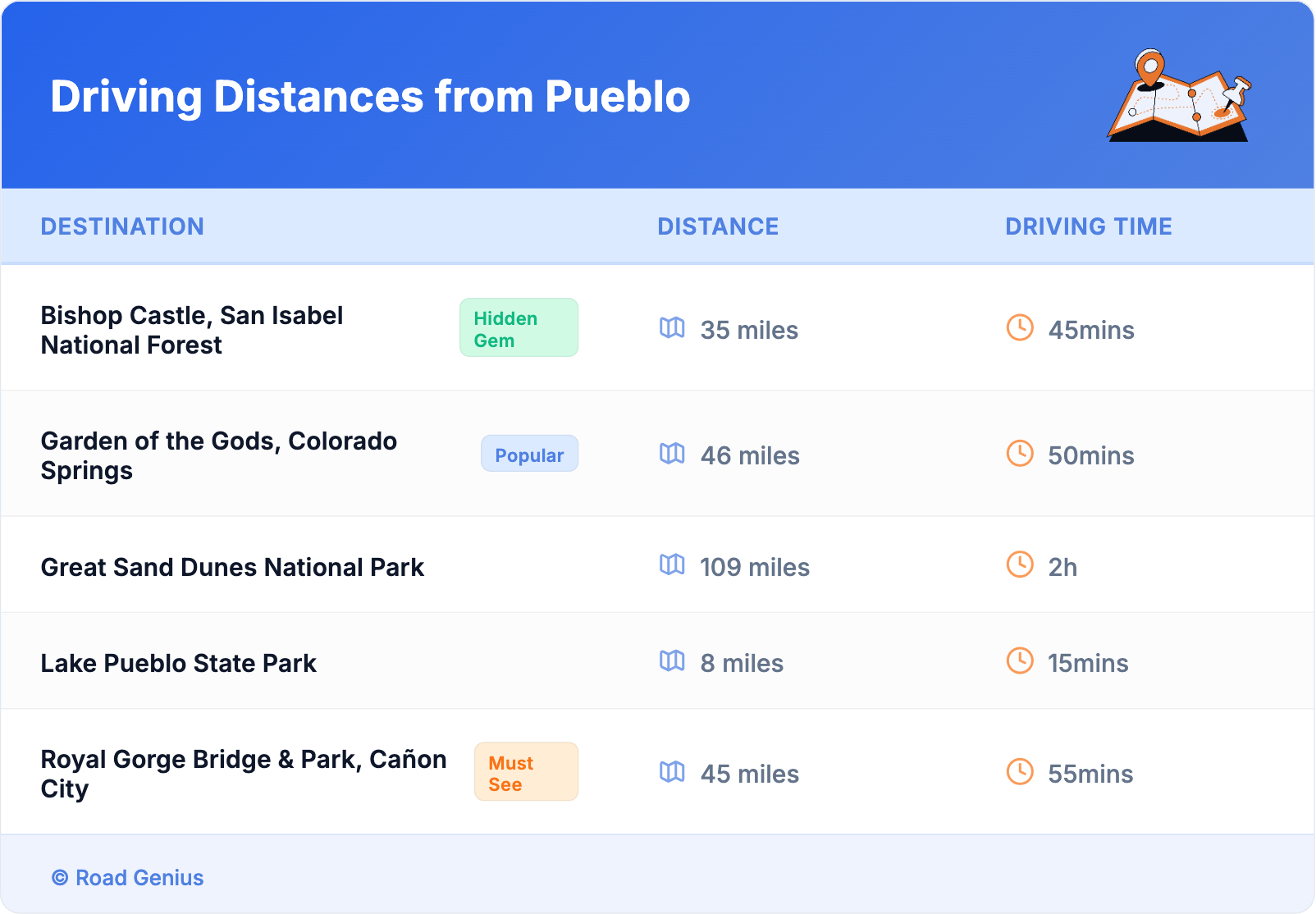Click the clock icon beside 45mins
The height and width of the screenshot is (914, 1316).
tap(1020, 328)
